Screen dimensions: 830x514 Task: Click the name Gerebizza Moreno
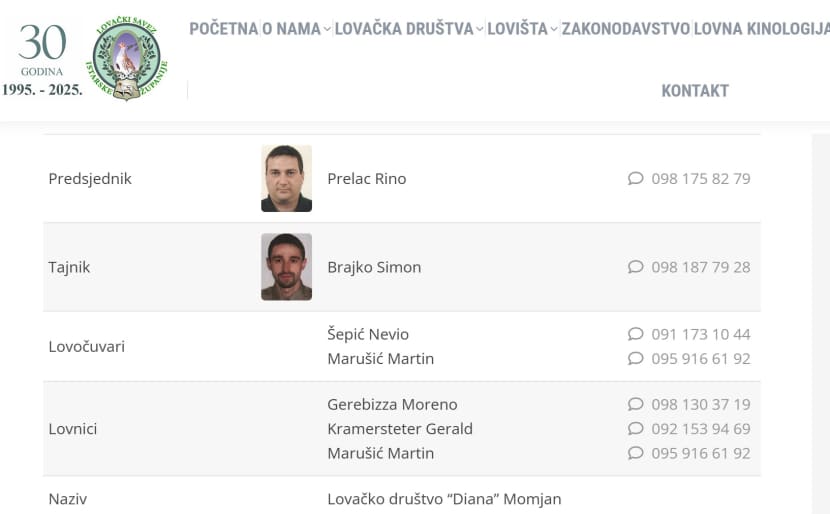pos(392,404)
